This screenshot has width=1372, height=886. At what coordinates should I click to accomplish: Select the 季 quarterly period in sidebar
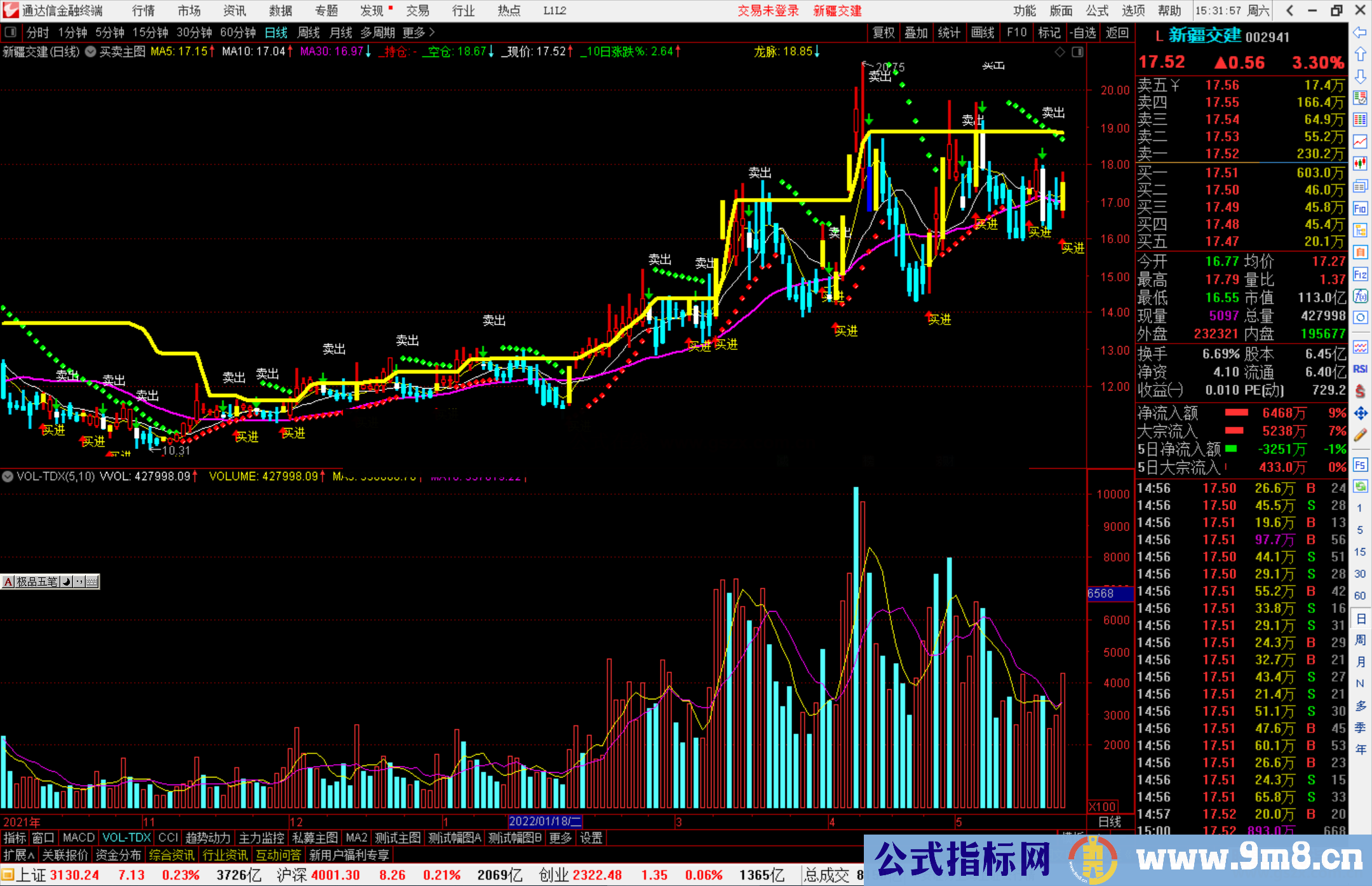tap(1360, 727)
